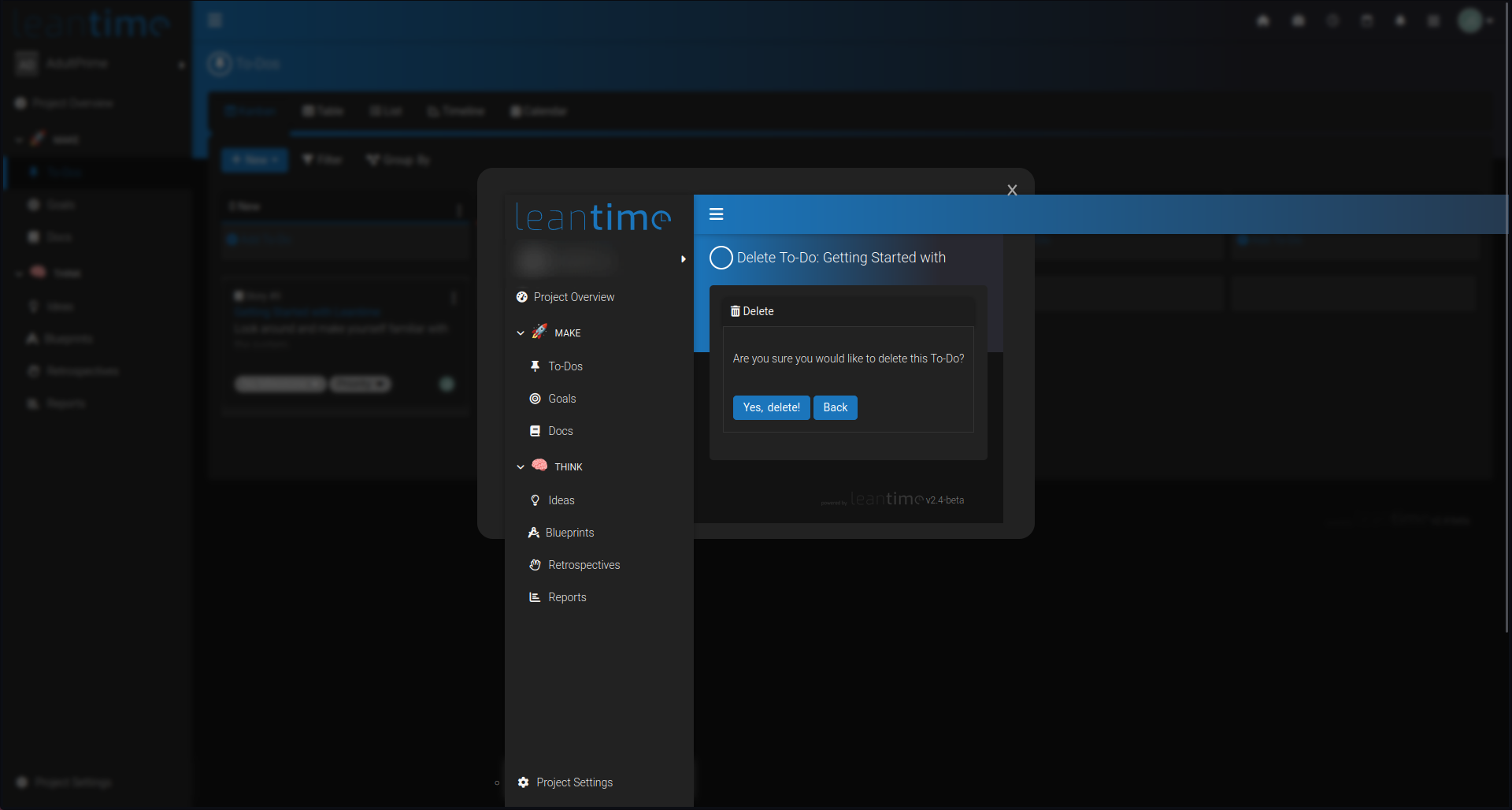Click the leantime logo
Screen dimensions: 1512x810
pos(593,217)
